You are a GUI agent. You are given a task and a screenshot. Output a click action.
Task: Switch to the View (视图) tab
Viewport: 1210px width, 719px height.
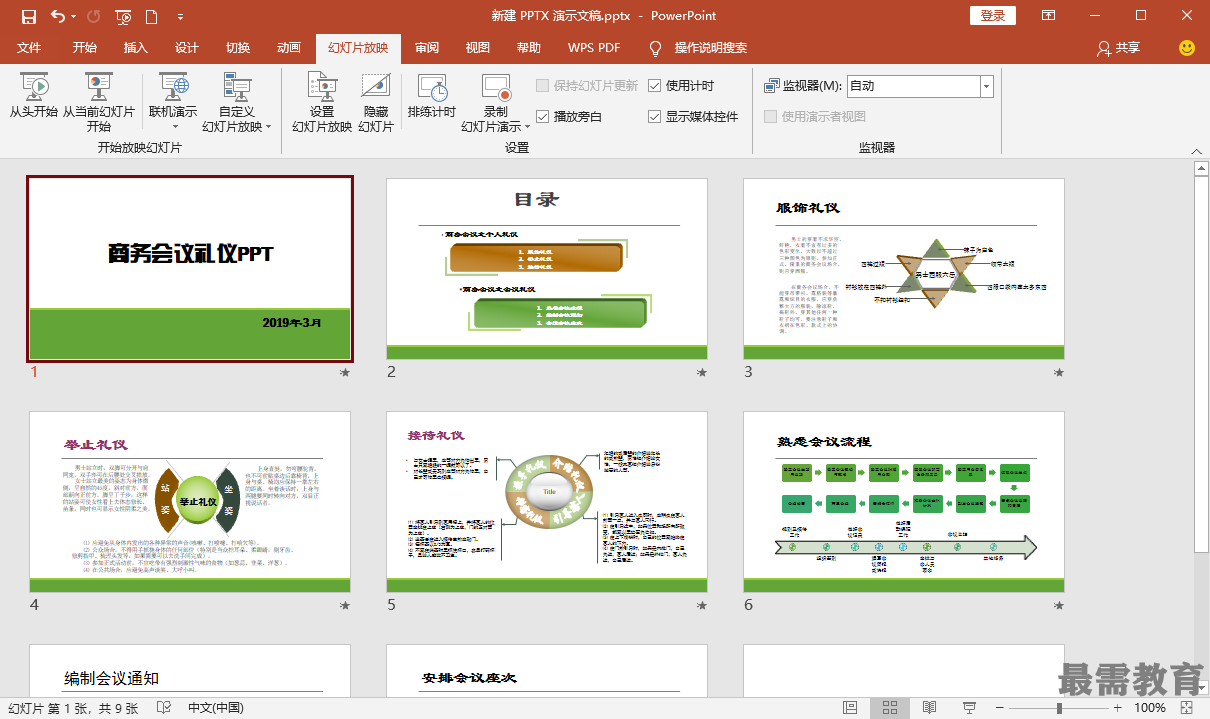(478, 48)
